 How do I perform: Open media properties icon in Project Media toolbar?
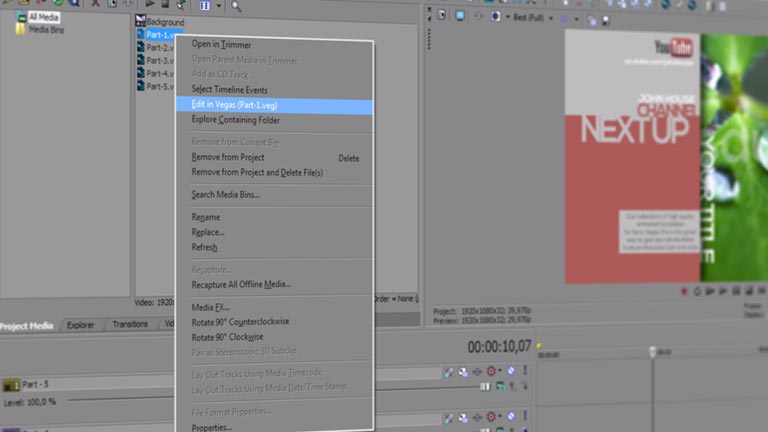(112, 3)
